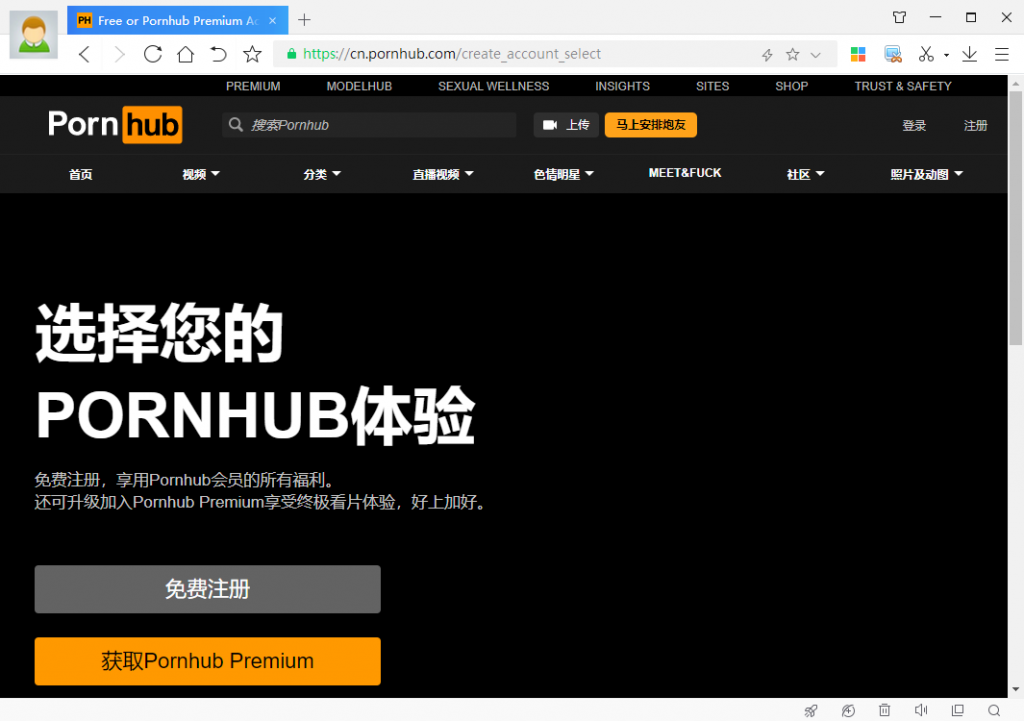This screenshot has width=1024, height=721.
Task: Click the browser forward arrow
Action: coord(119,54)
